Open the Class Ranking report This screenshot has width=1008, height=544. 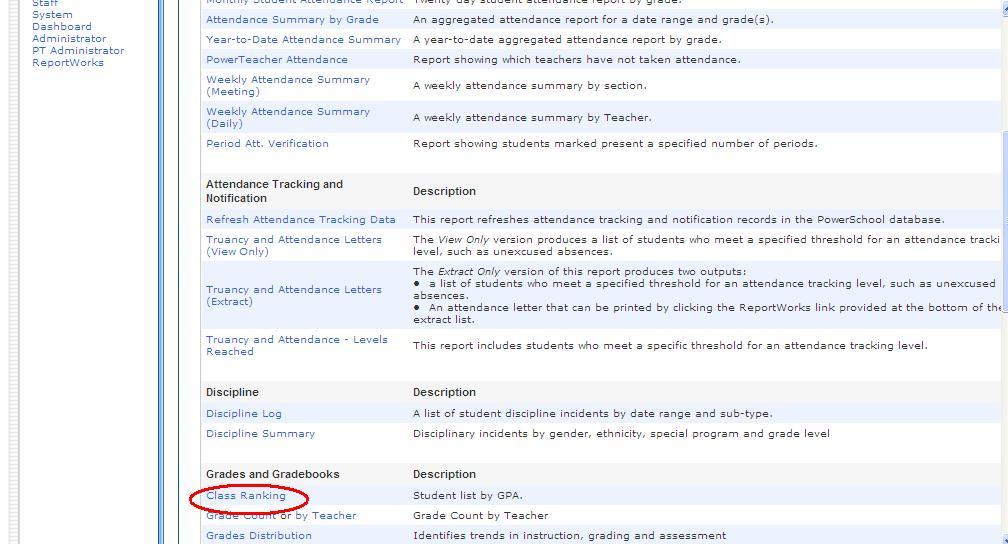pos(246,496)
